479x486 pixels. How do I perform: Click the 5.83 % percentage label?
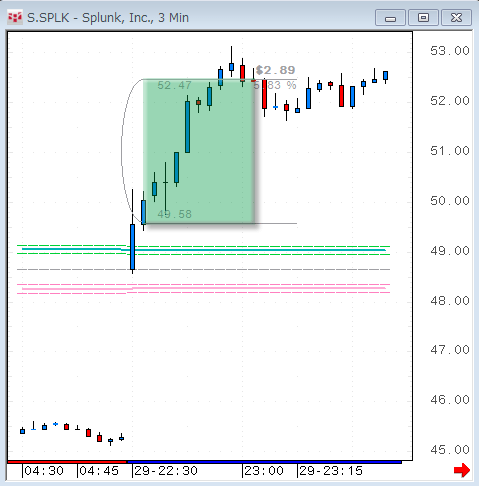(x=275, y=85)
